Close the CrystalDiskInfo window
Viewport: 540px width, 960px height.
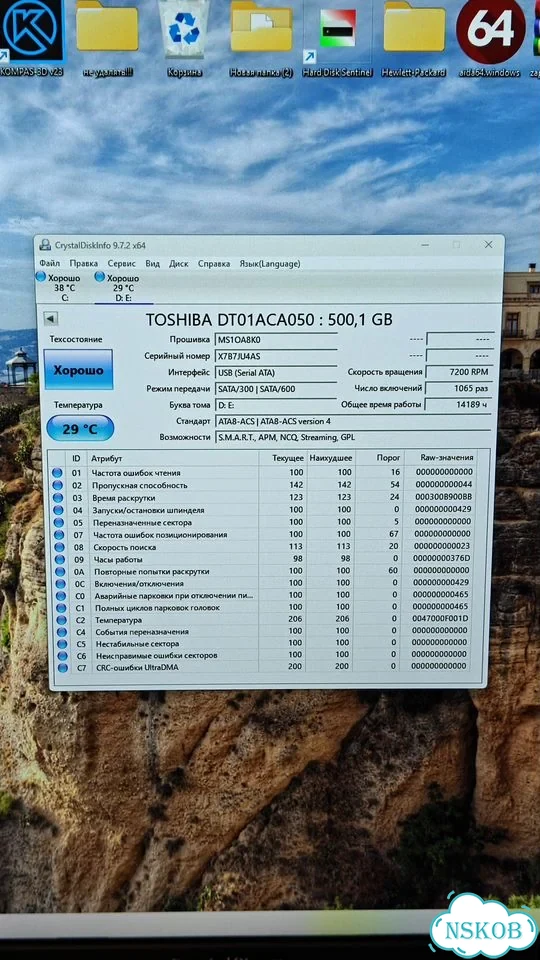pos(488,244)
